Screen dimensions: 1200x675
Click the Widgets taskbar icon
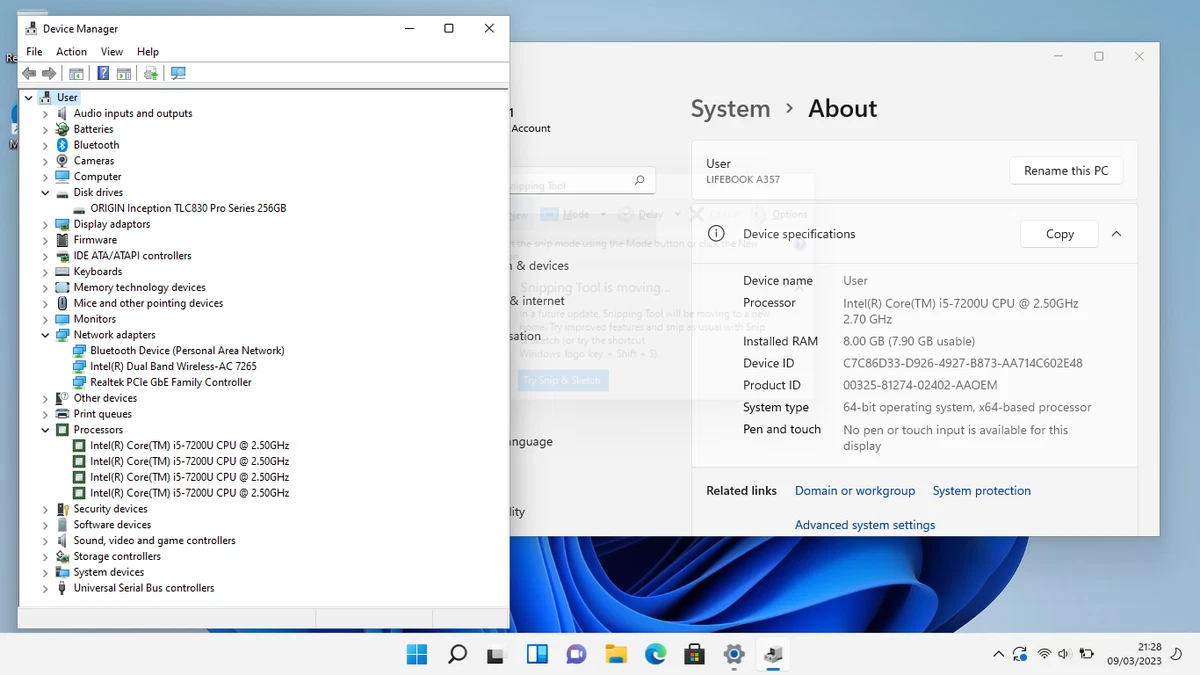tap(536, 655)
